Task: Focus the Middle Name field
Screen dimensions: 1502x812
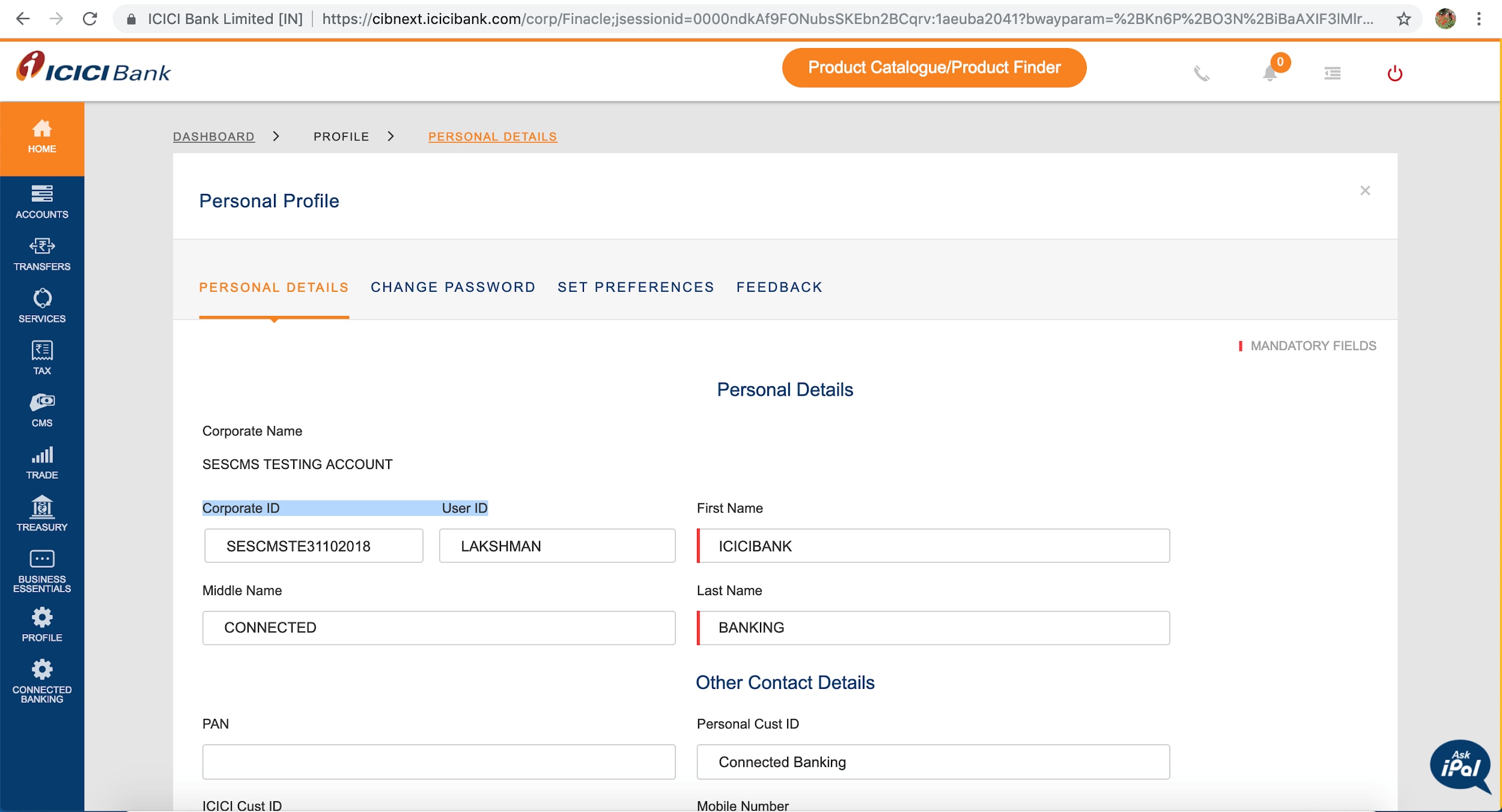Action: pyautogui.click(x=439, y=628)
